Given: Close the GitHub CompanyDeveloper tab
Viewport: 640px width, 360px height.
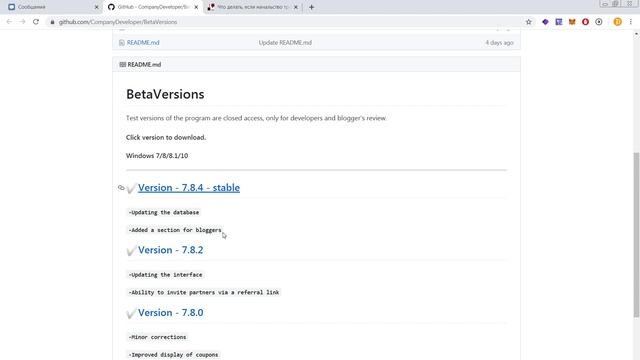Looking at the screenshot, I should tap(196, 7).
